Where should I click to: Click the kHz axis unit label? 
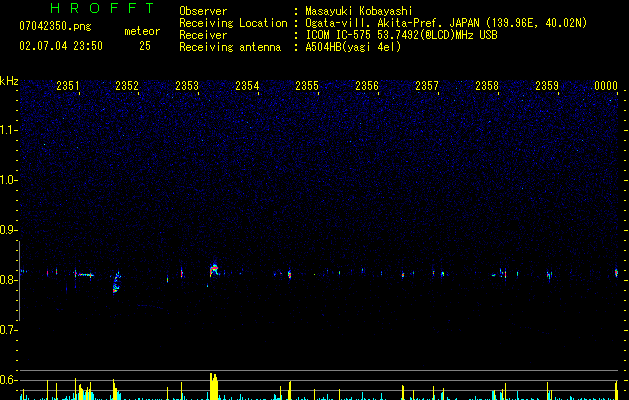click(x=9, y=81)
